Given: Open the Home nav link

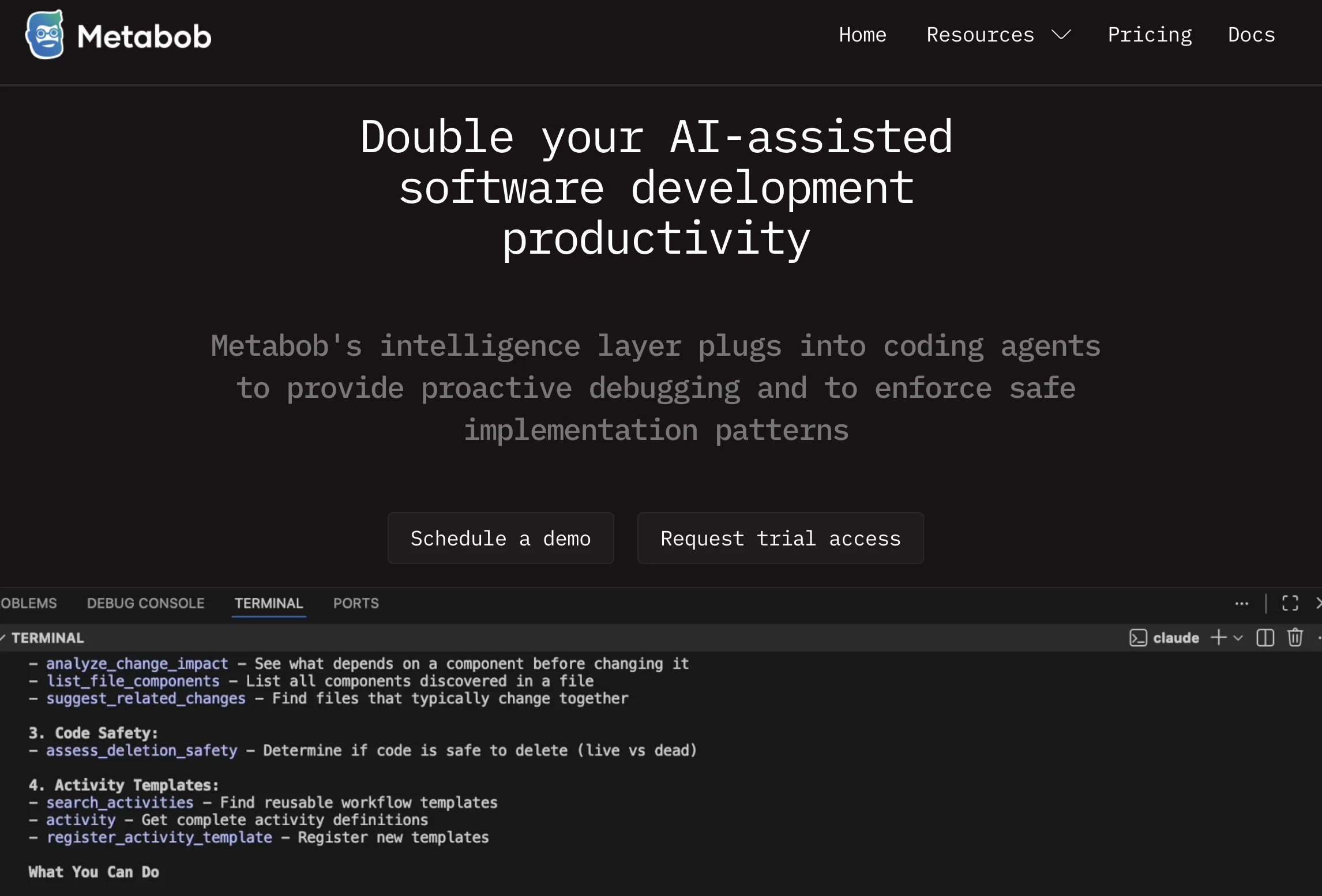Looking at the screenshot, I should tap(862, 35).
